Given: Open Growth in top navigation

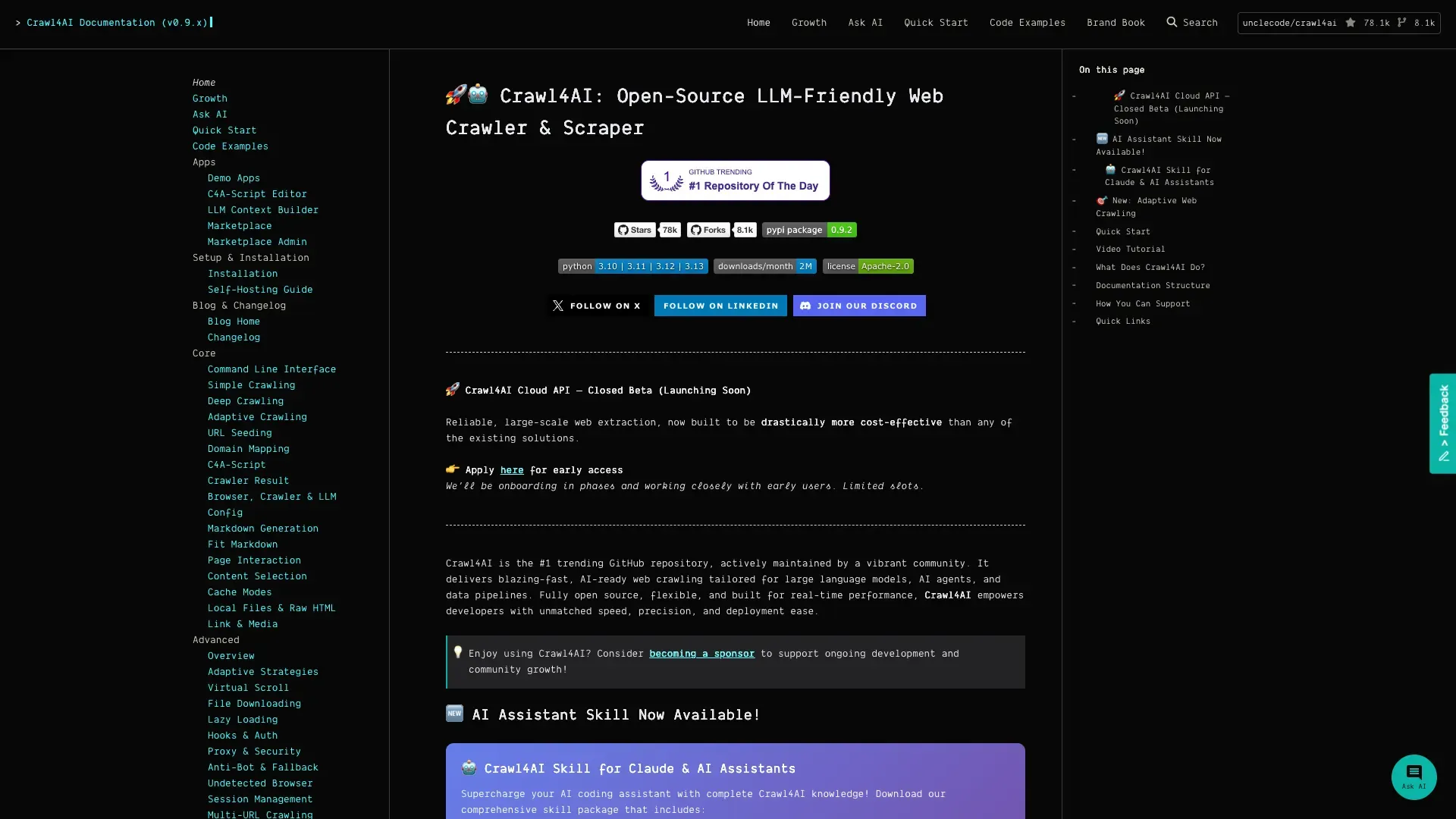Looking at the screenshot, I should [x=809, y=23].
